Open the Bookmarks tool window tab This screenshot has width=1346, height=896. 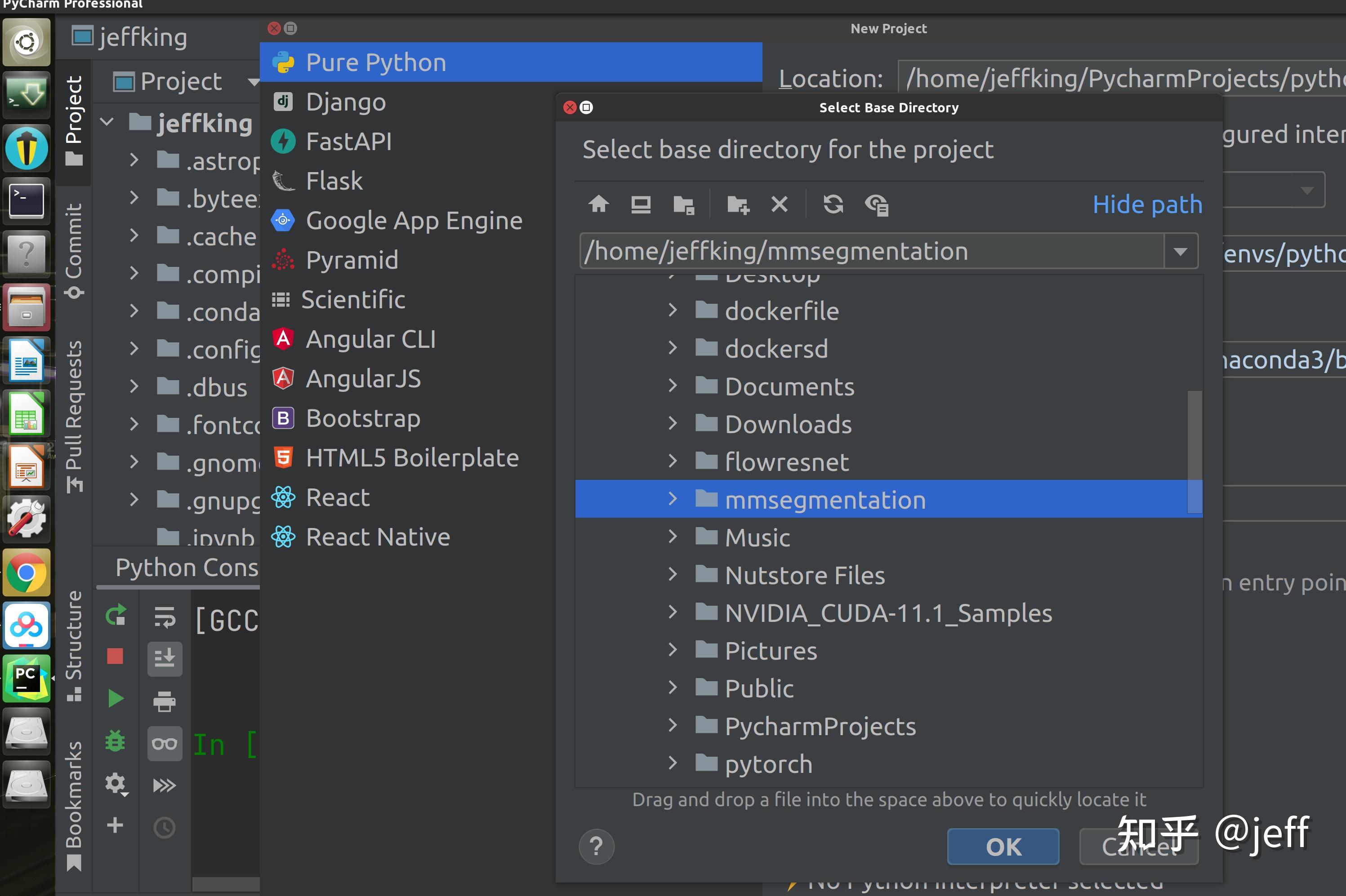click(74, 806)
